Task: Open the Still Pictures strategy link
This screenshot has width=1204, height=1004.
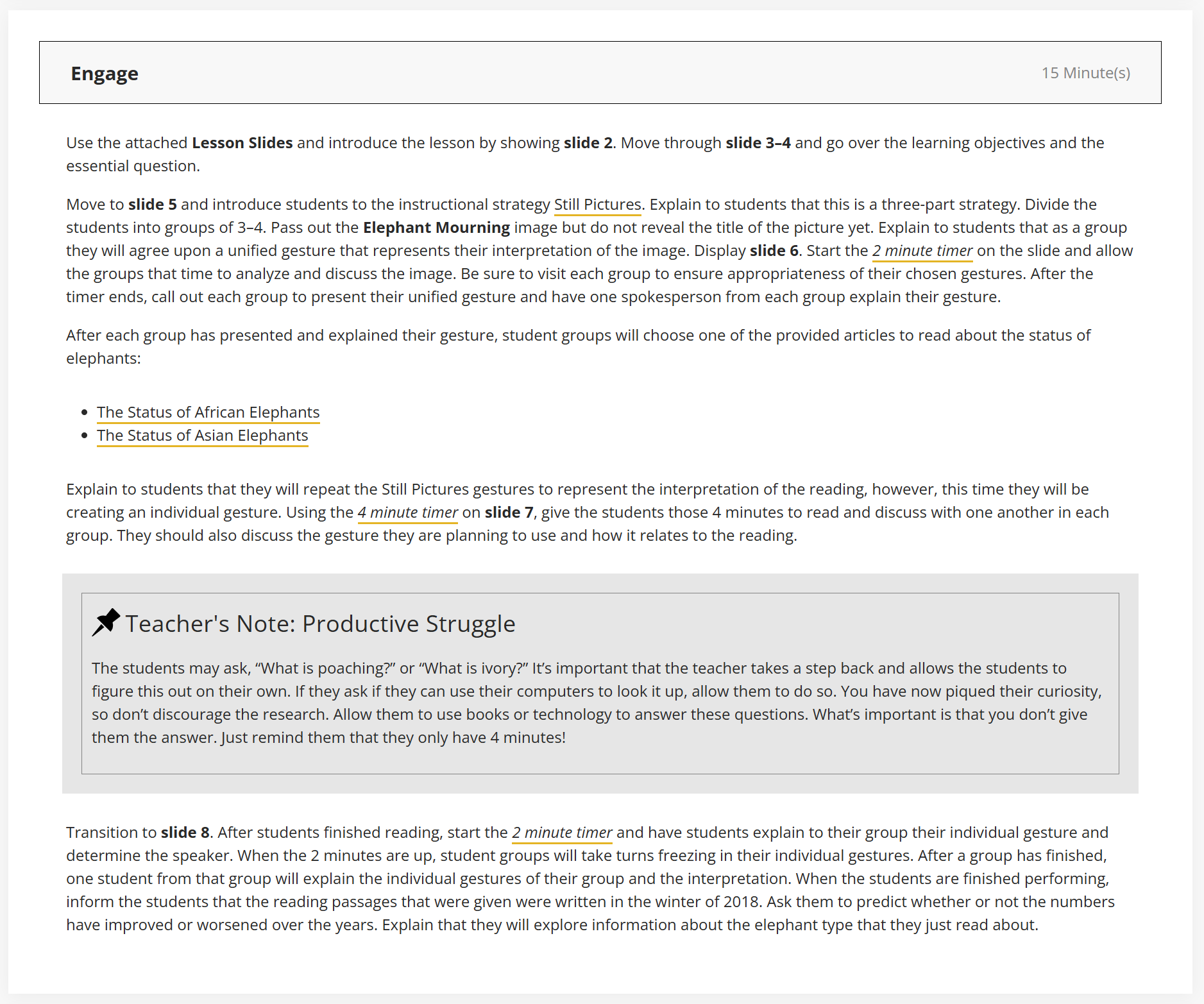Action: 597,205
